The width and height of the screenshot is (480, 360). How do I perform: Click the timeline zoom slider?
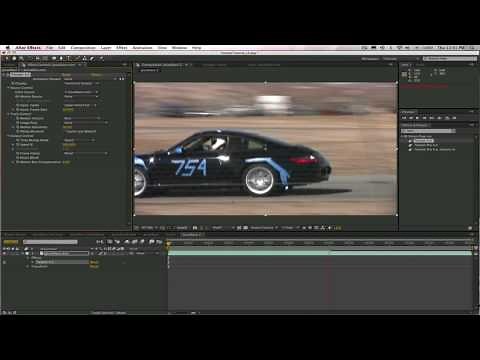point(193,313)
